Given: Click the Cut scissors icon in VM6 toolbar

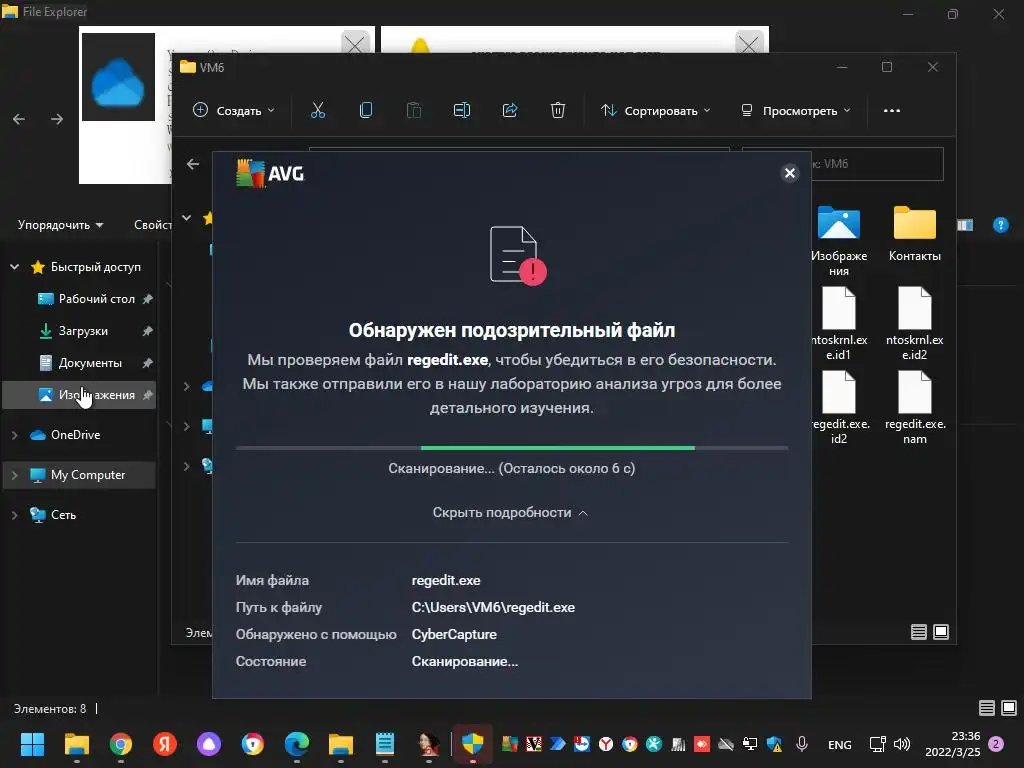Looking at the screenshot, I should (317, 110).
